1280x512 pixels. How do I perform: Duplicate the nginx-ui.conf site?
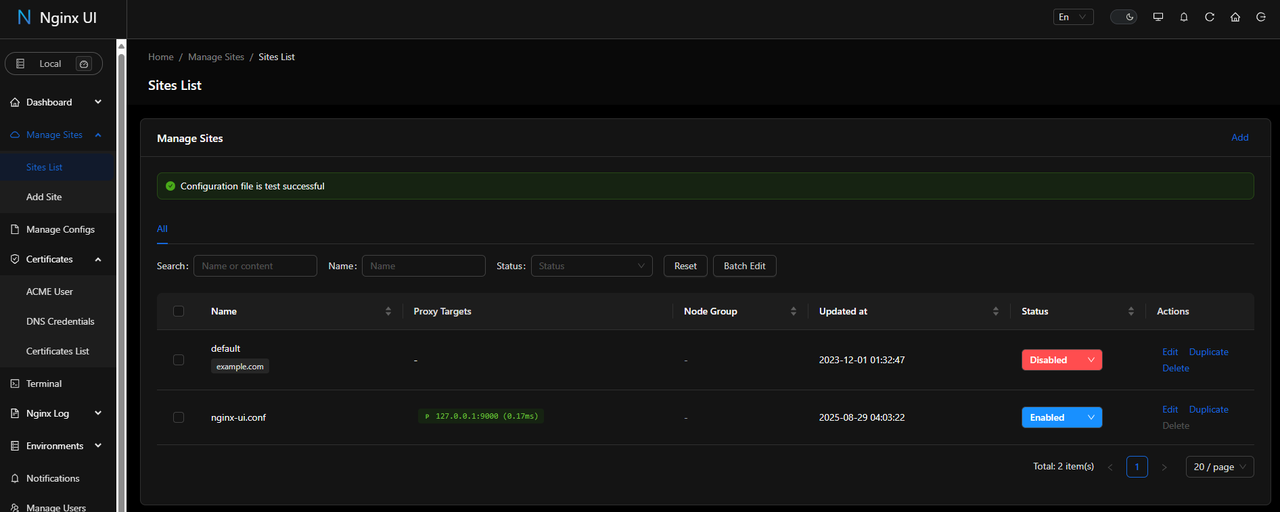1209,410
